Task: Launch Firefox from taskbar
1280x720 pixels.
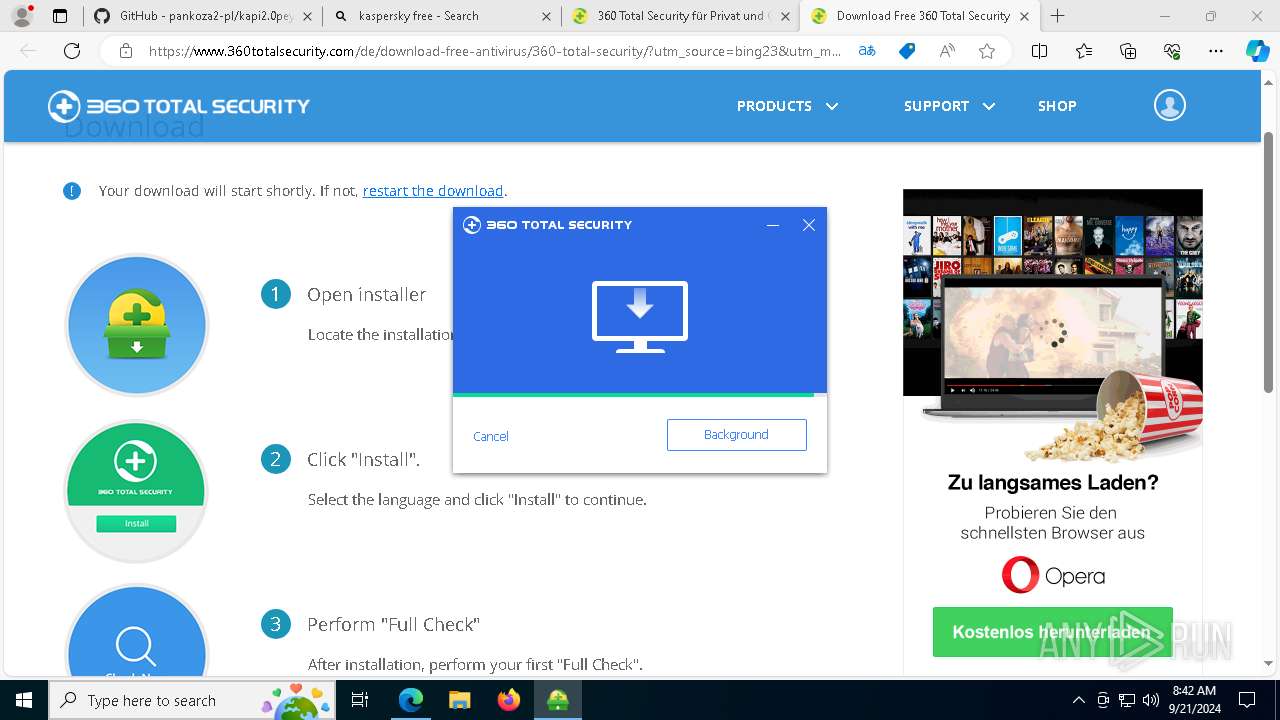Action: coord(508,700)
